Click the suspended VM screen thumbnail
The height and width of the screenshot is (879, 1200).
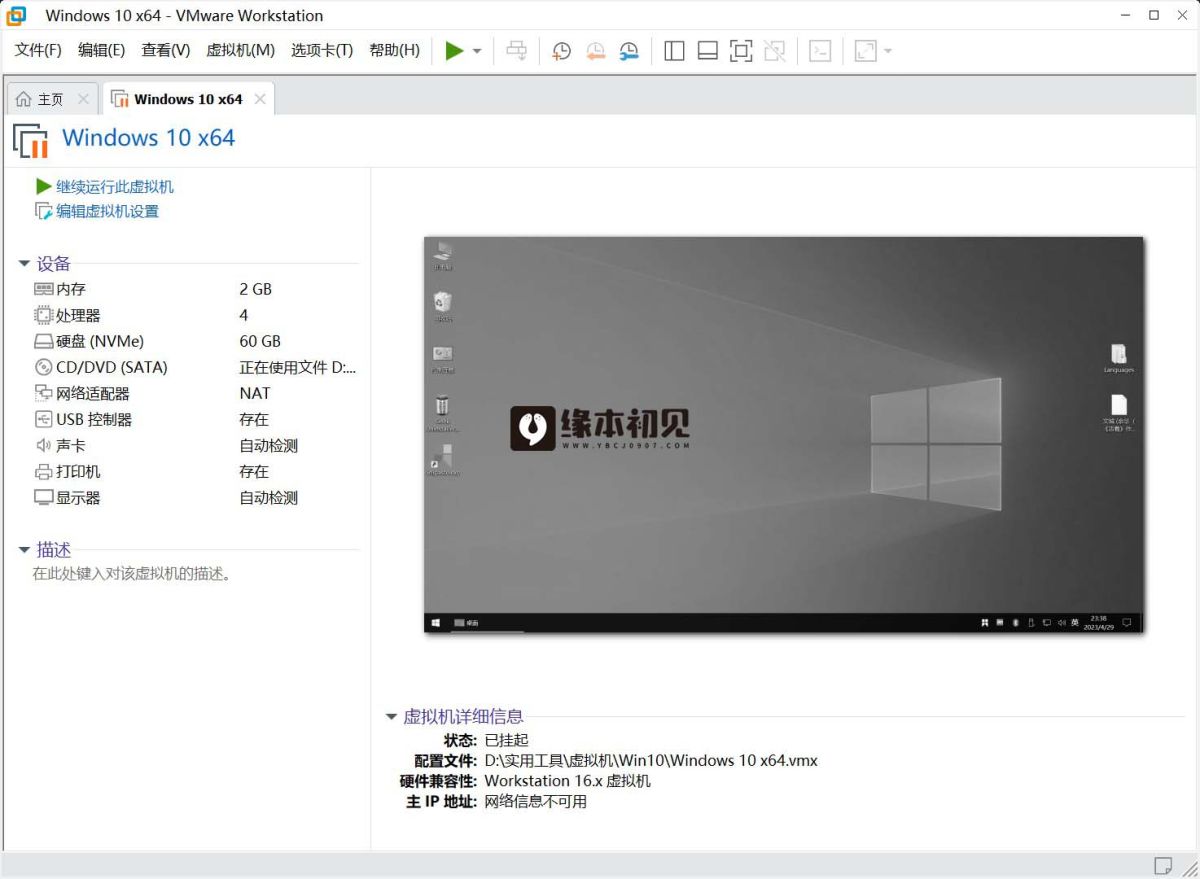click(x=783, y=434)
